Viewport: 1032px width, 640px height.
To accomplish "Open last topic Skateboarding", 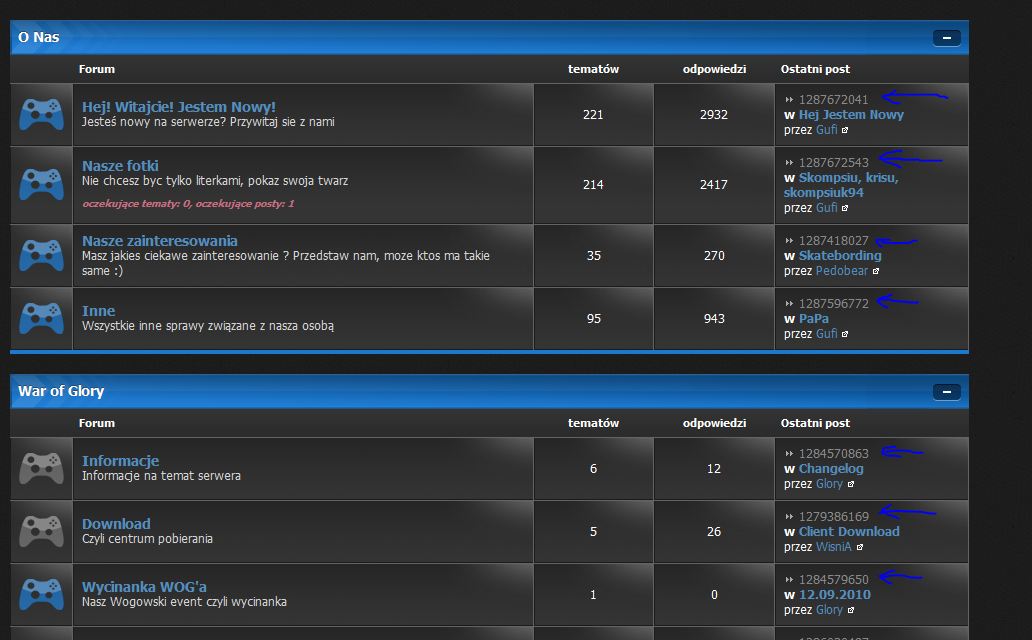I will [x=840, y=255].
